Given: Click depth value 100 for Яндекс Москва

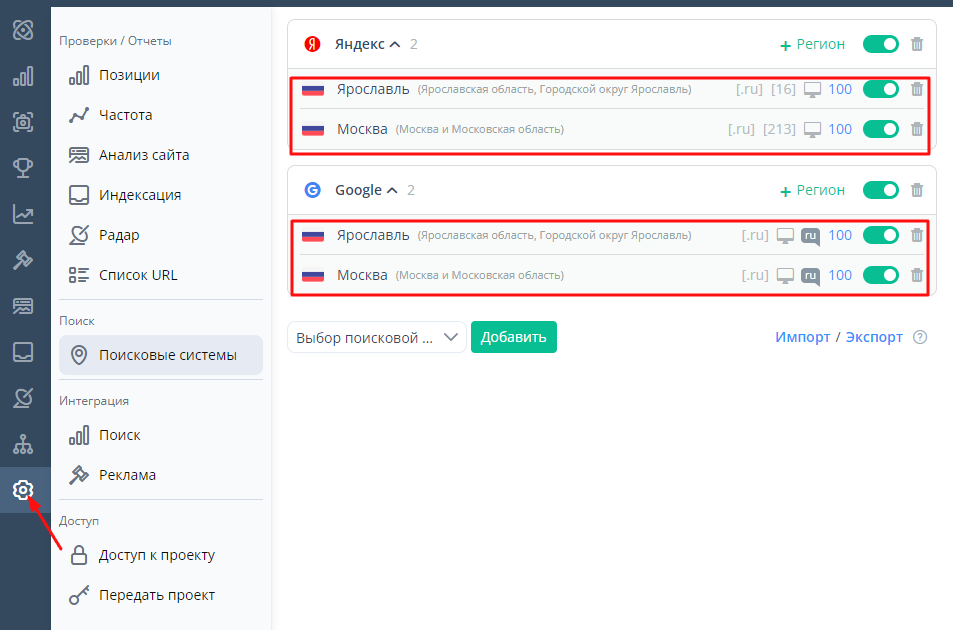Looking at the screenshot, I should (840, 129).
